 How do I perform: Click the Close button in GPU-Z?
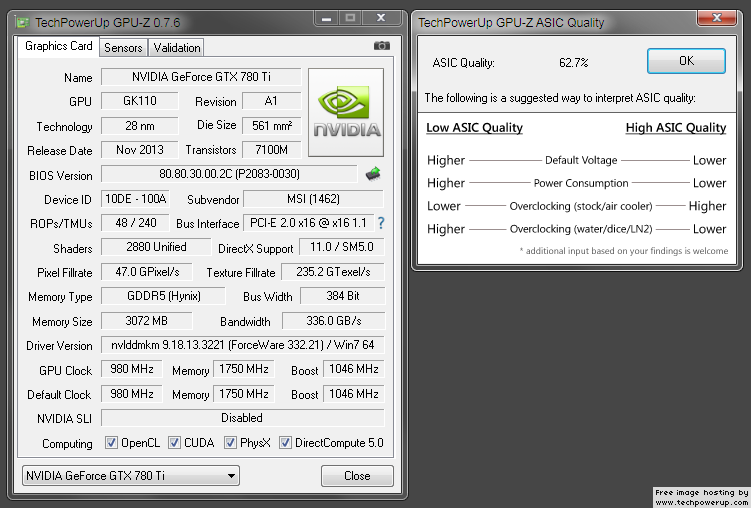[x=357, y=475]
